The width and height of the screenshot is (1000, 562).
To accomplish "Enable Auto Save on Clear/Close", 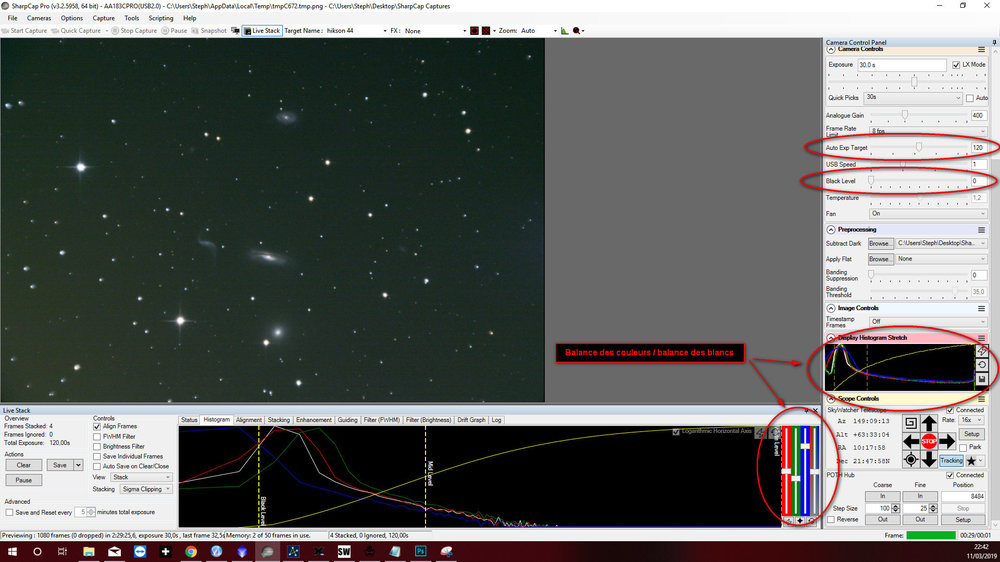I will point(97,466).
